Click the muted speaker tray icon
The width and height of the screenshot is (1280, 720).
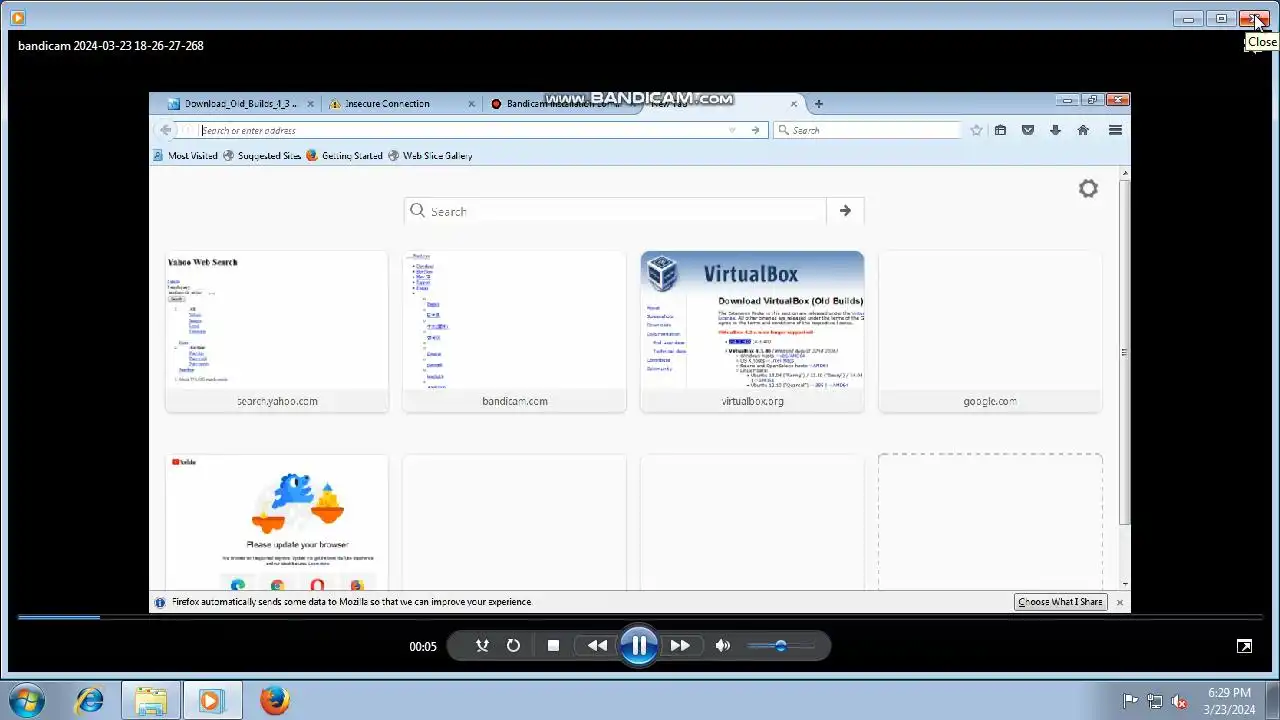1180,701
